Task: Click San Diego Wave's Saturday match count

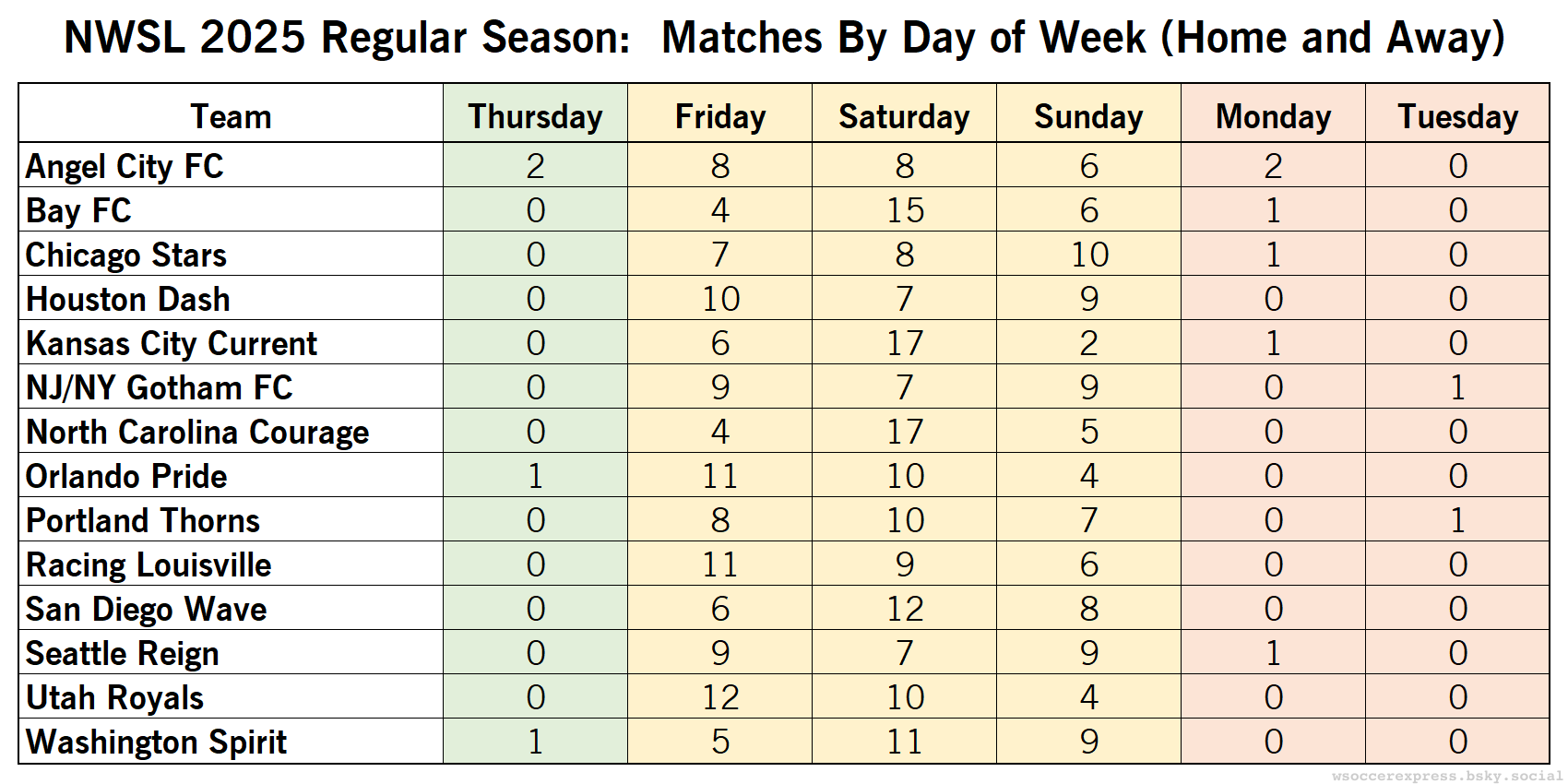Action: pyautogui.click(x=905, y=609)
